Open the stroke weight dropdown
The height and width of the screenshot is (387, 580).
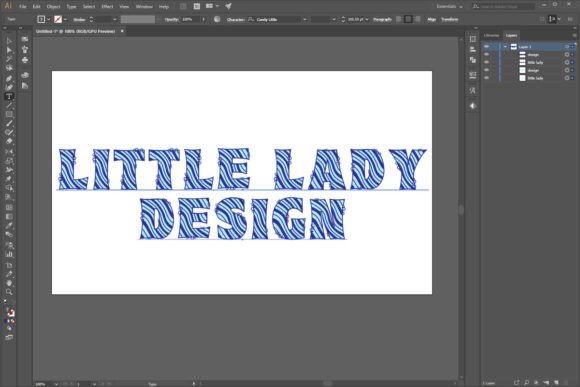pos(114,19)
